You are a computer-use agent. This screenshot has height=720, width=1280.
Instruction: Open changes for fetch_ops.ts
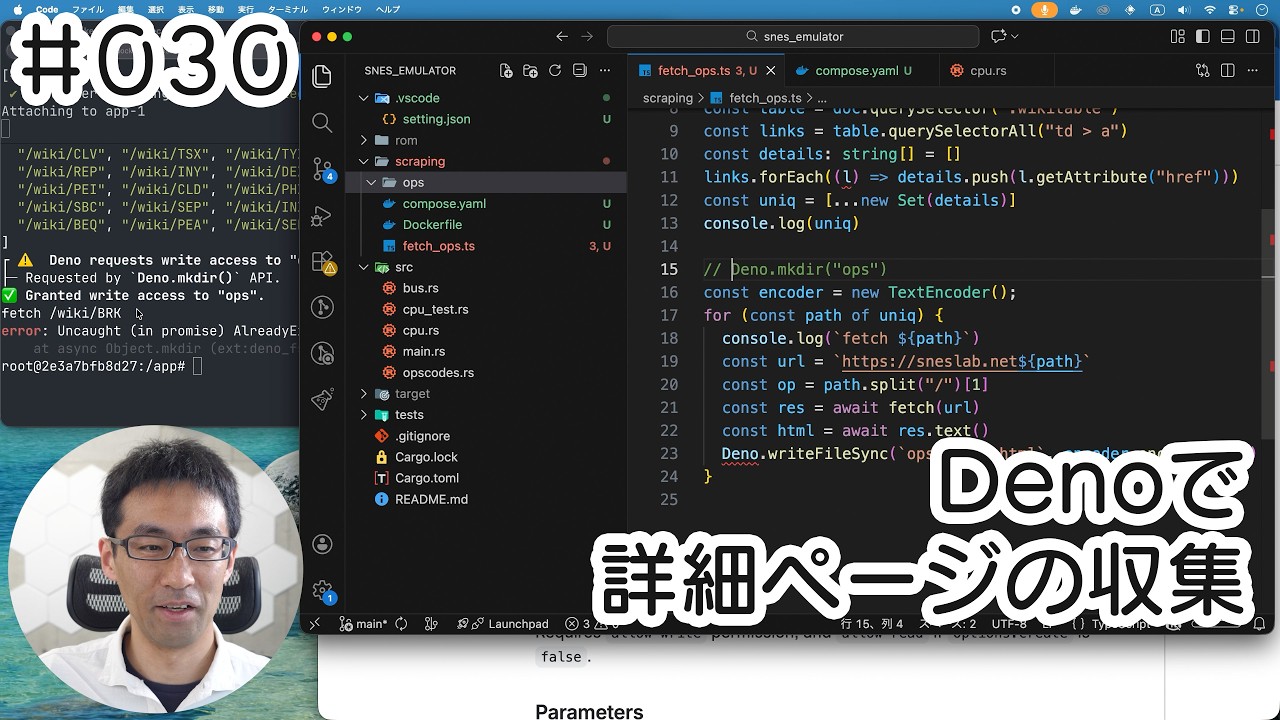[1203, 71]
